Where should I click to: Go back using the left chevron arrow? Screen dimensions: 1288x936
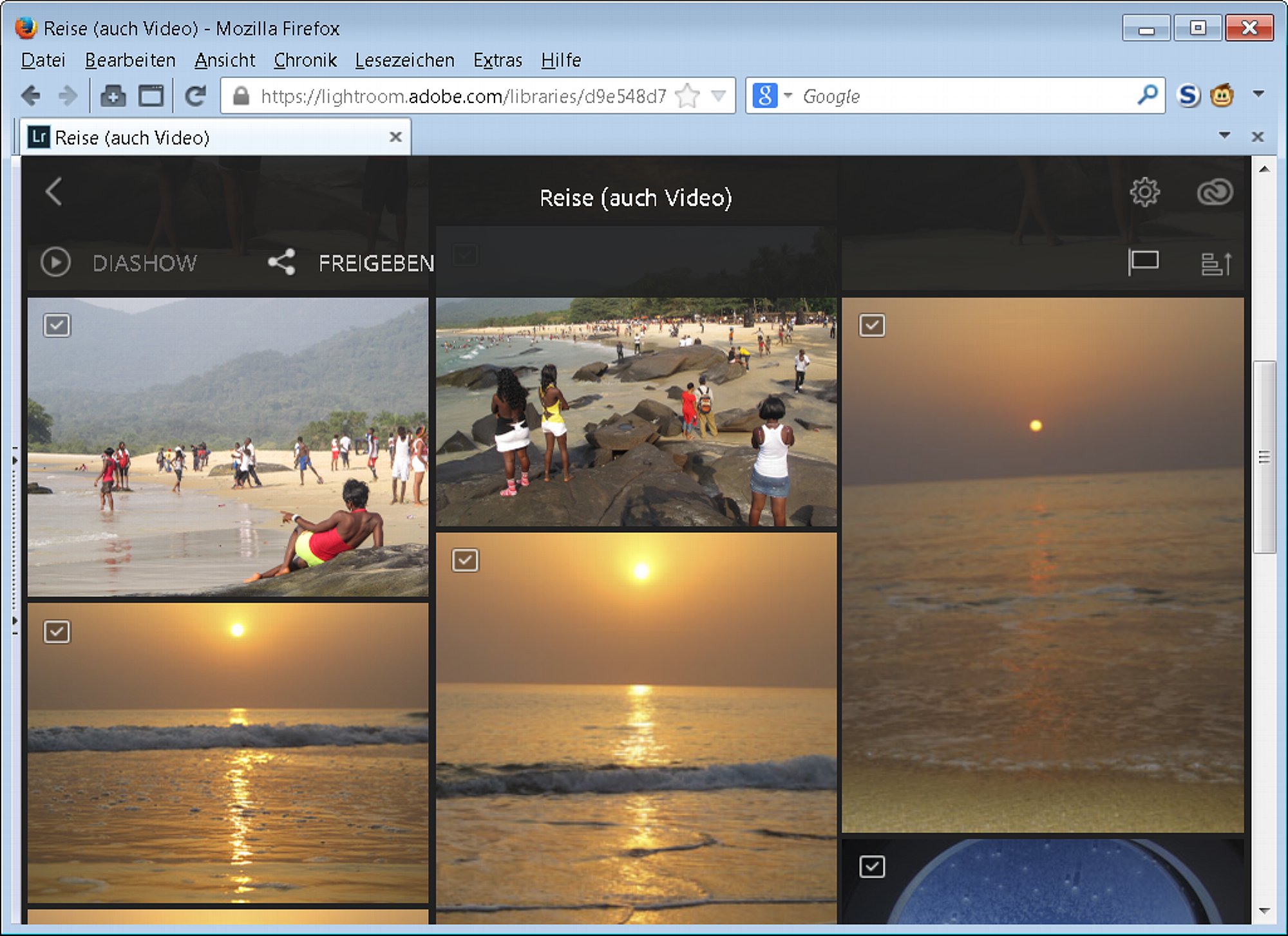click(x=54, y=192)
